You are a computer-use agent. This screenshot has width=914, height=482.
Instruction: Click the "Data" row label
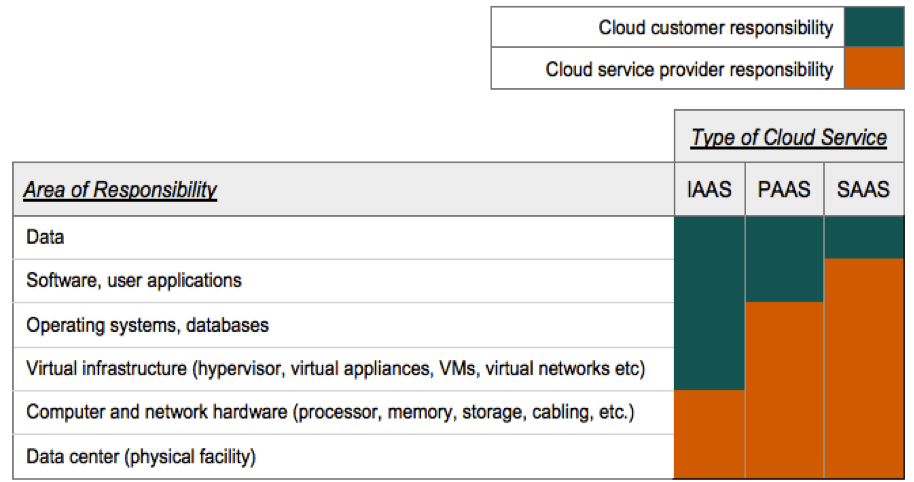[45, 238]
